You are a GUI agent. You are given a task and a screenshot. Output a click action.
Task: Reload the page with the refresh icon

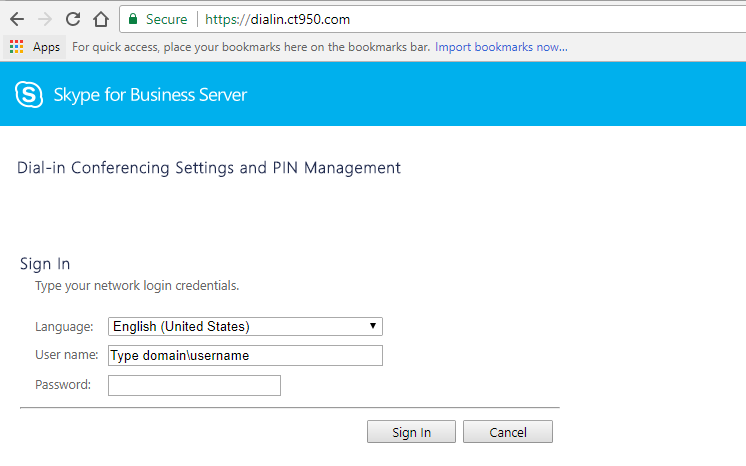73,20
